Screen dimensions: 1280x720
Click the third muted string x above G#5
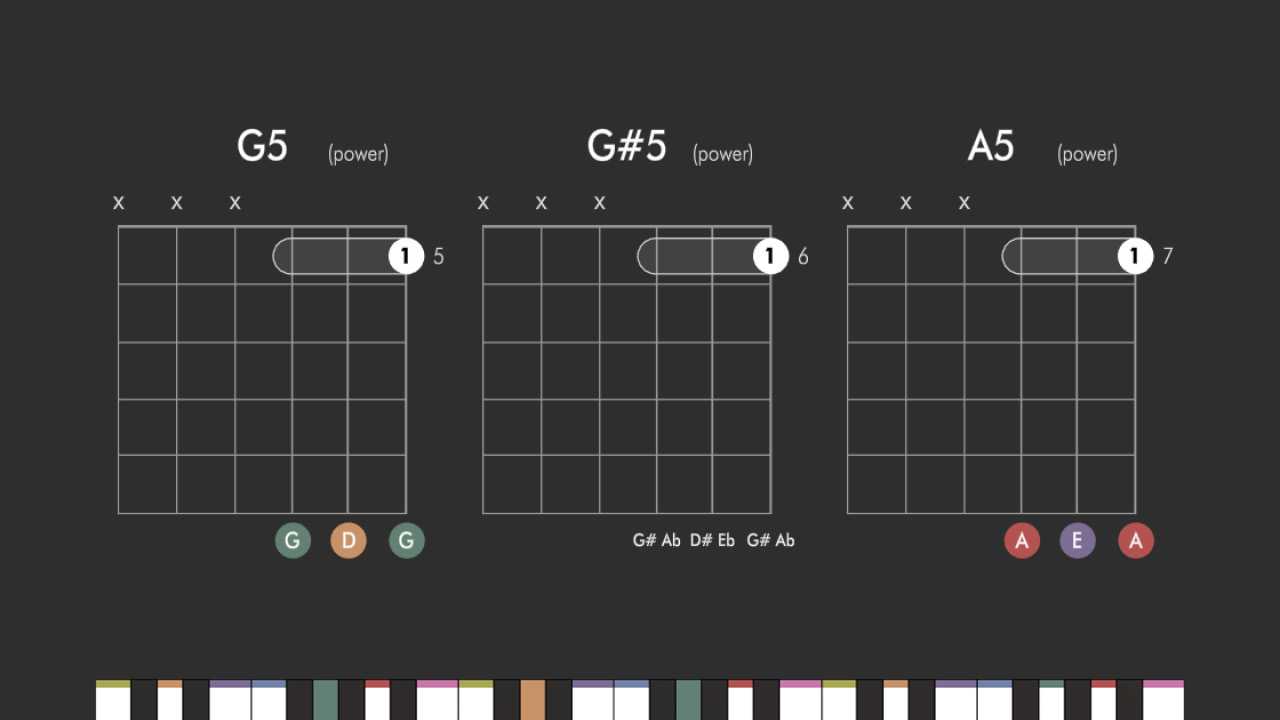point(600,203)
